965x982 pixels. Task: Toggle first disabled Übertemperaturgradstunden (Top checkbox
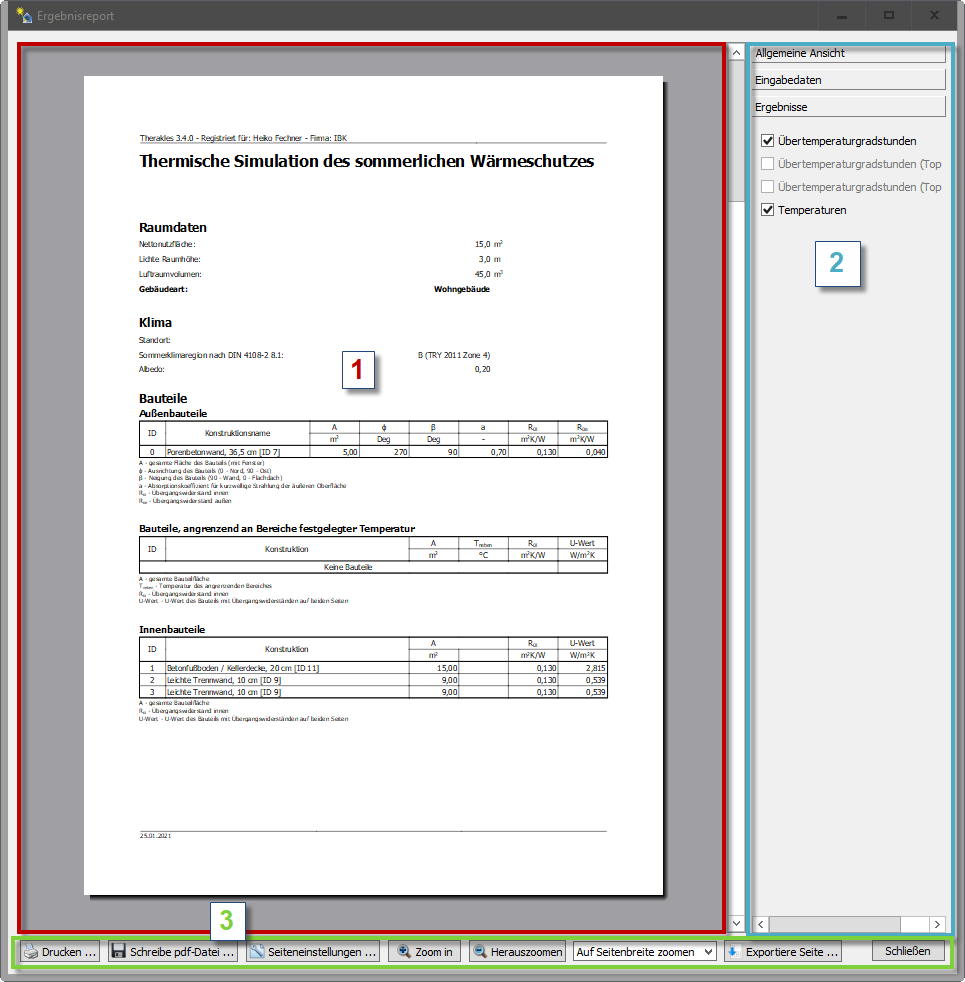[767, 164]
